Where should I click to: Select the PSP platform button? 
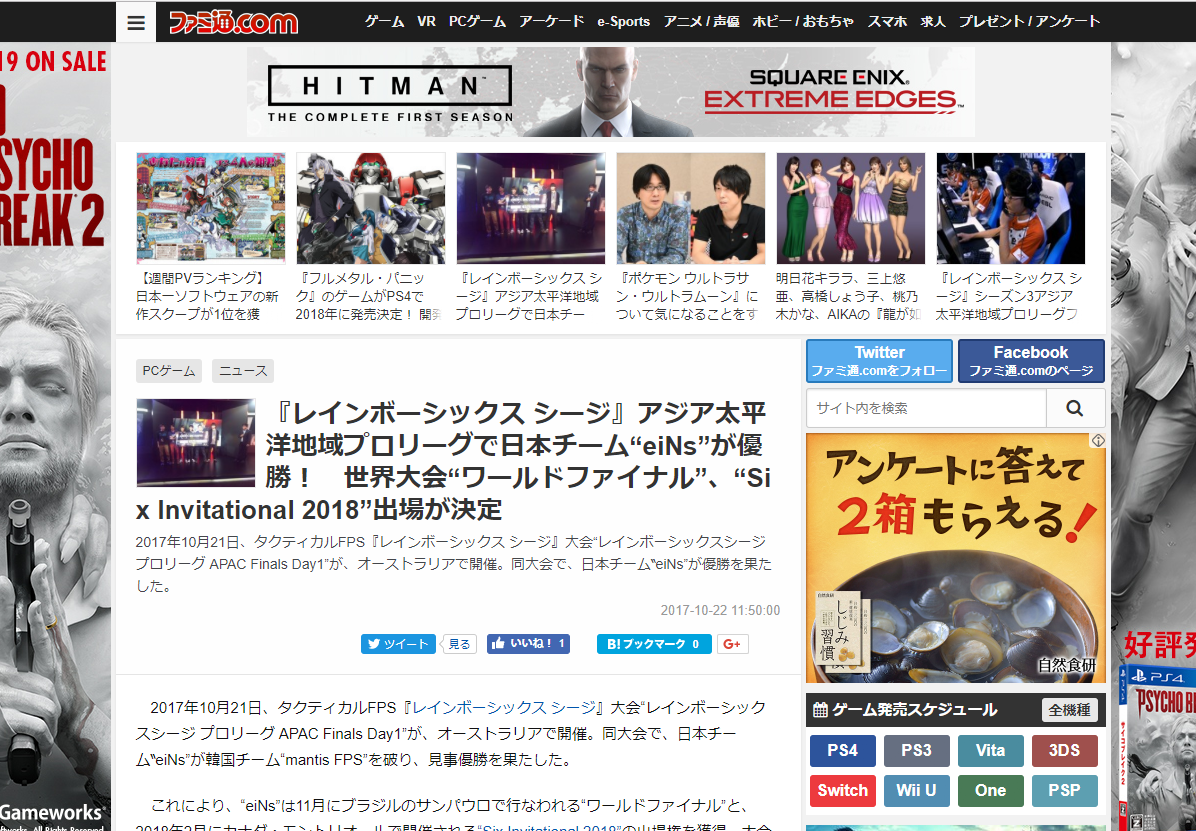[x=1065, y=791]
